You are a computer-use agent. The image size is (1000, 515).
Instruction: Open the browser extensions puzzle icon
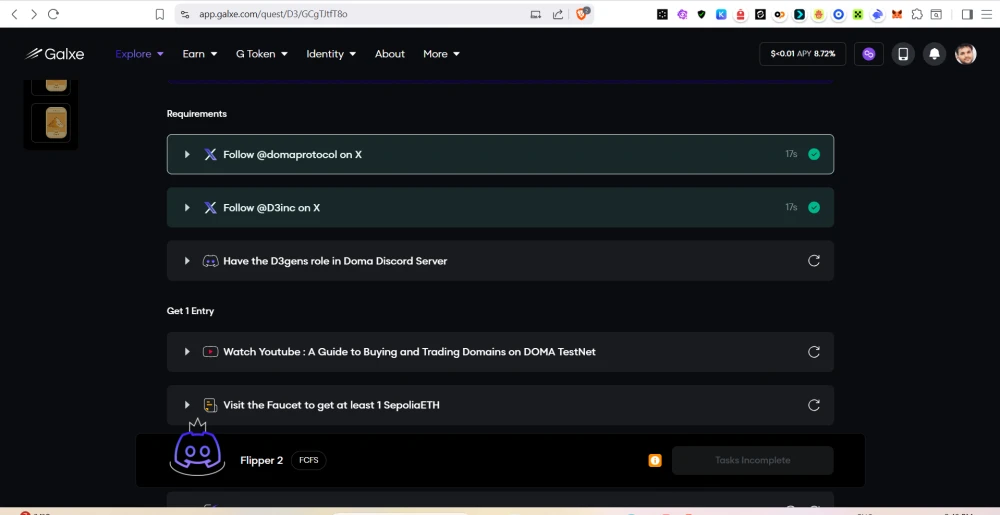[916, 14]
